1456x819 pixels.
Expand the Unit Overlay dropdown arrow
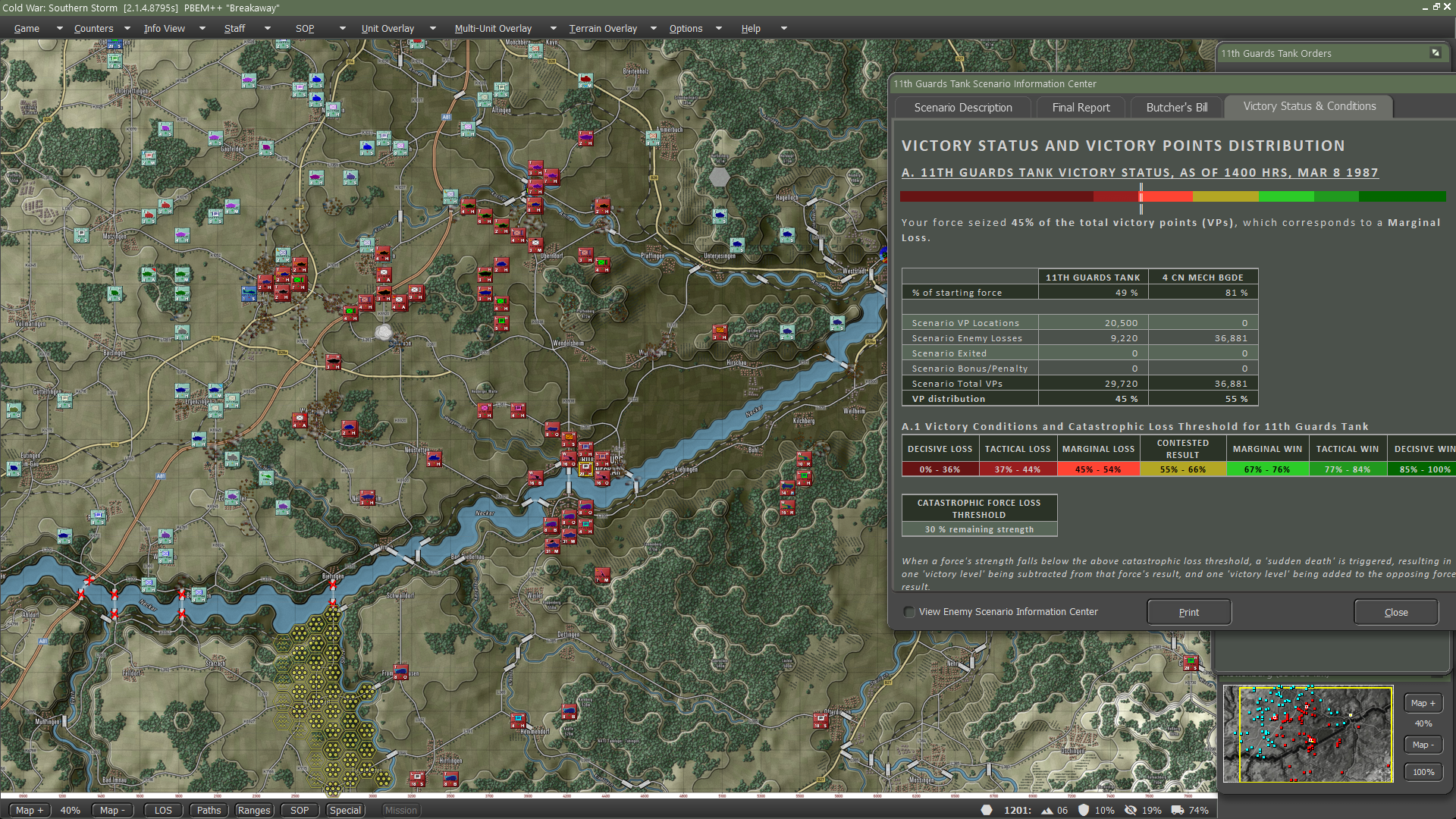point(433,29)
